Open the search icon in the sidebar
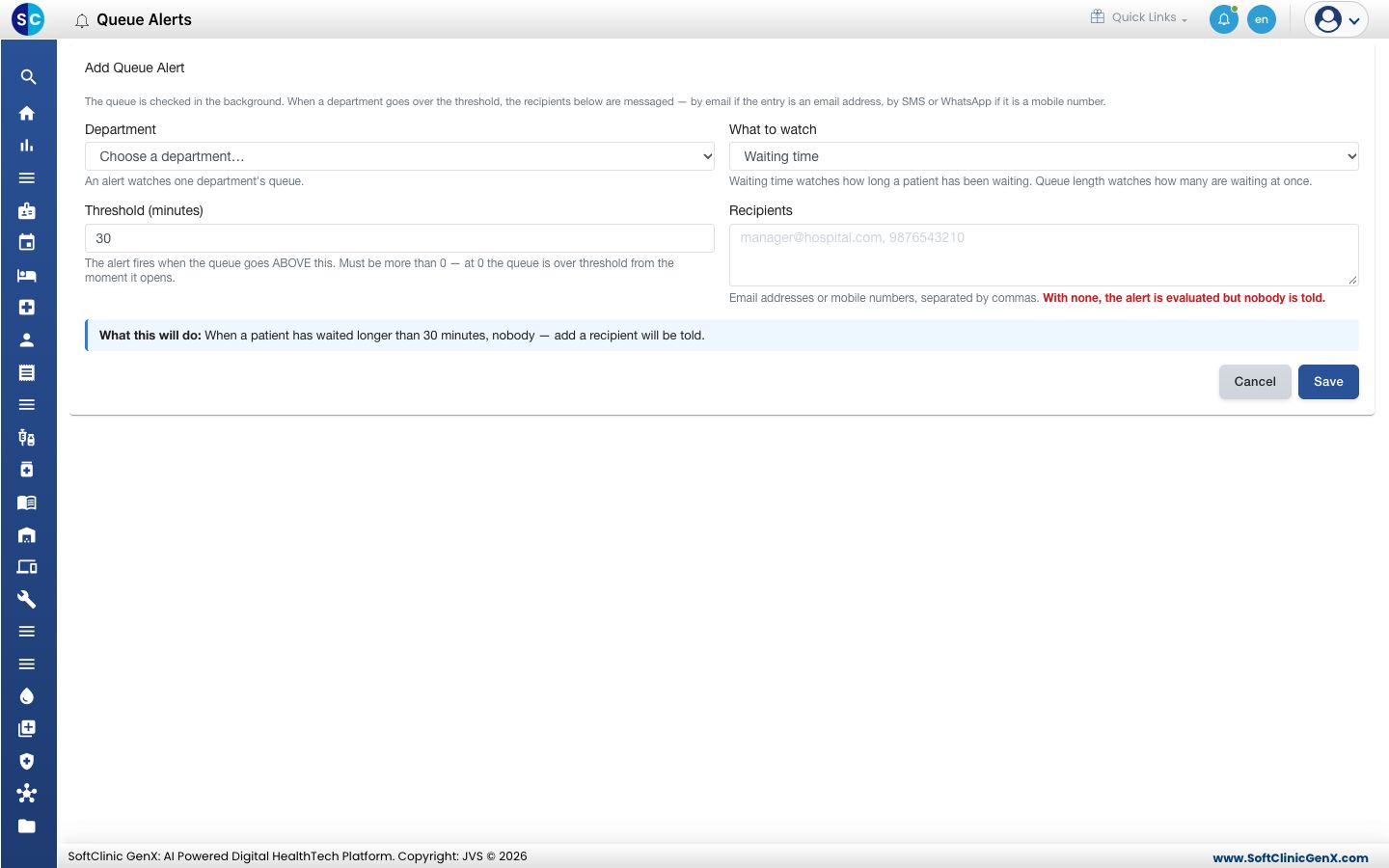 pyautogui.click(x=28, y=77)
